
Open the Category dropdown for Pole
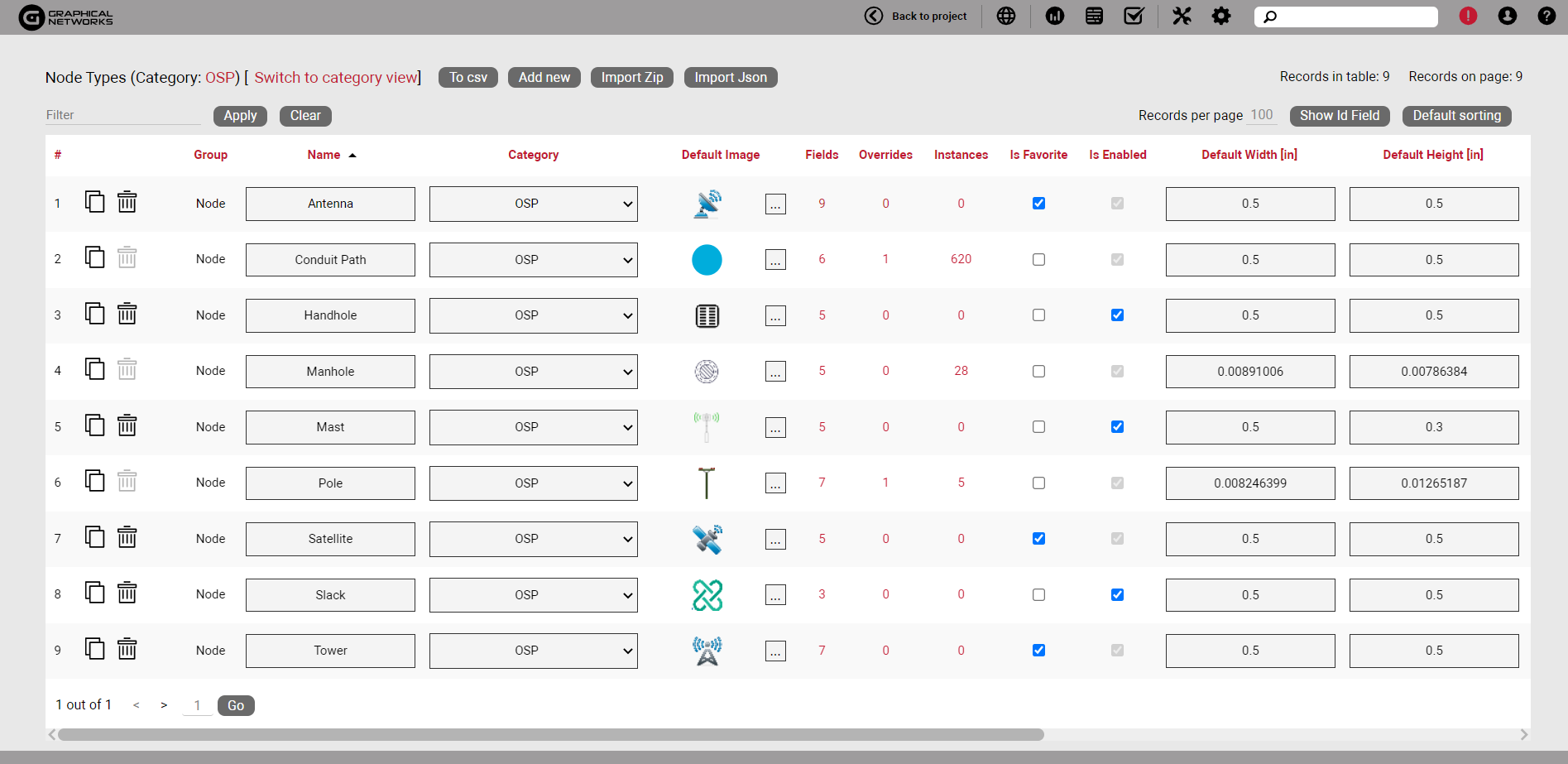[x=533, y=483]
